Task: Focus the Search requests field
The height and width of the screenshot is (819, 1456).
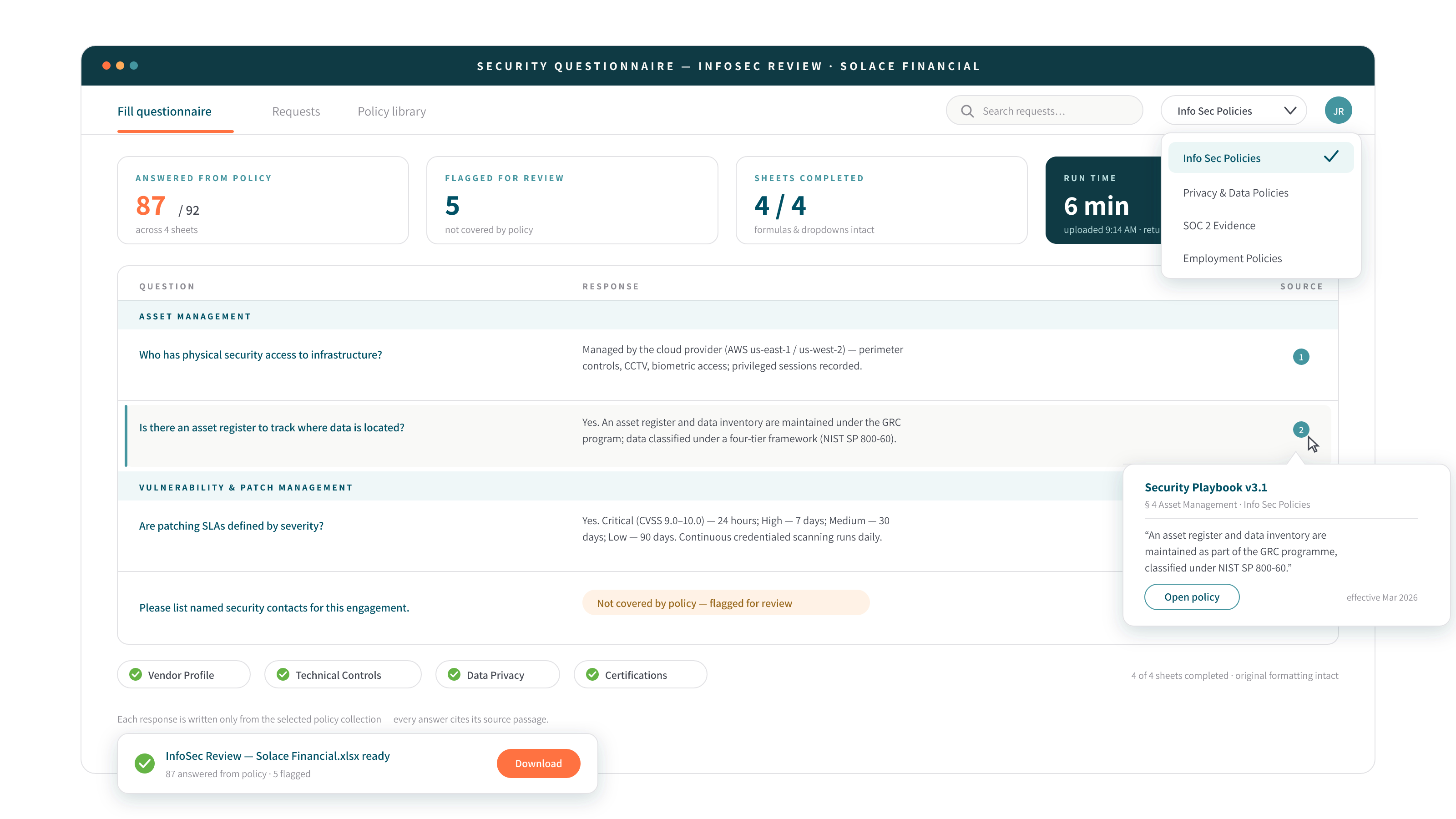Action: point(1044,111)
